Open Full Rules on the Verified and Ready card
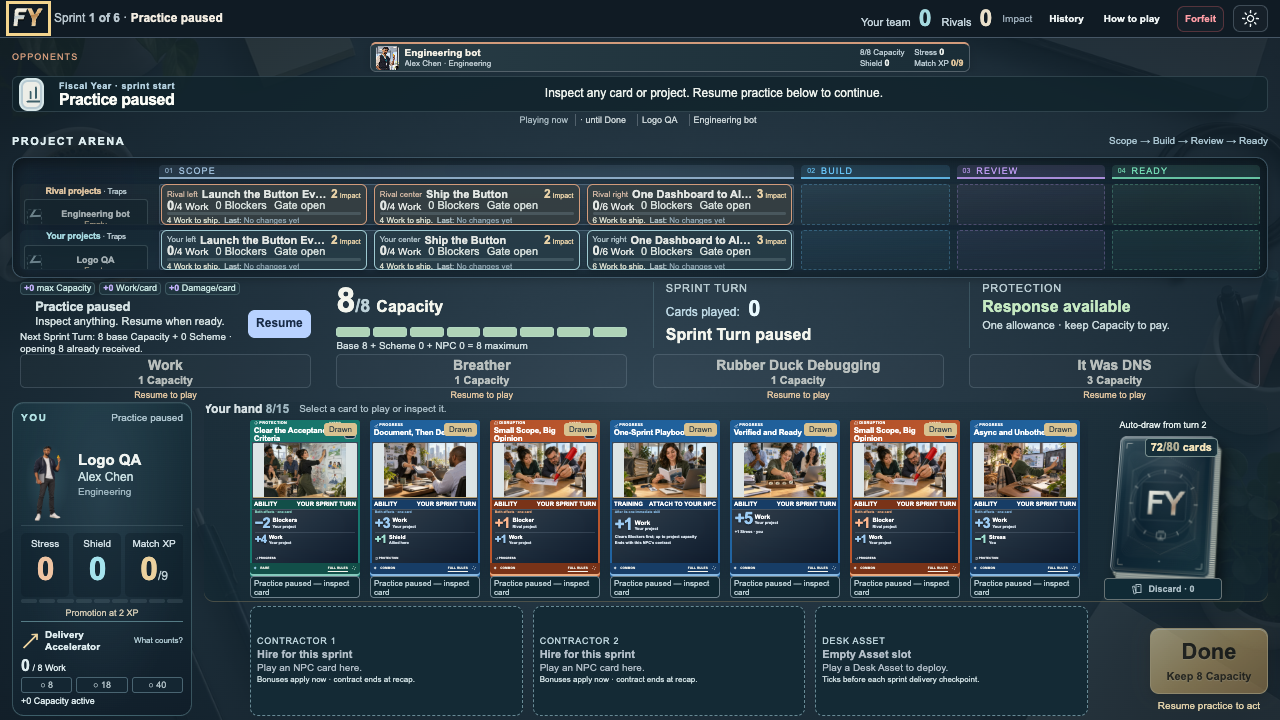 (x=821, y=567)
